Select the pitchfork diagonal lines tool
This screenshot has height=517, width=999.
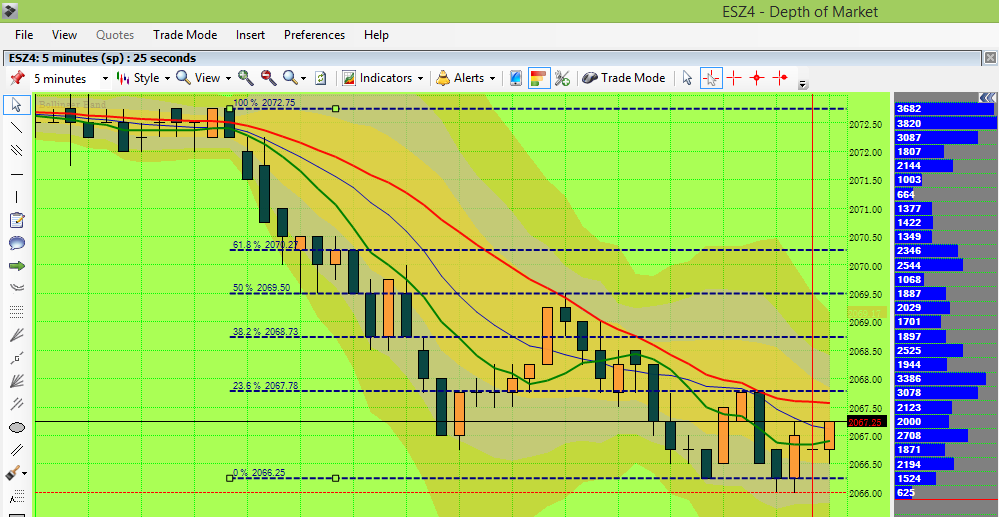[x=17, y=404]
